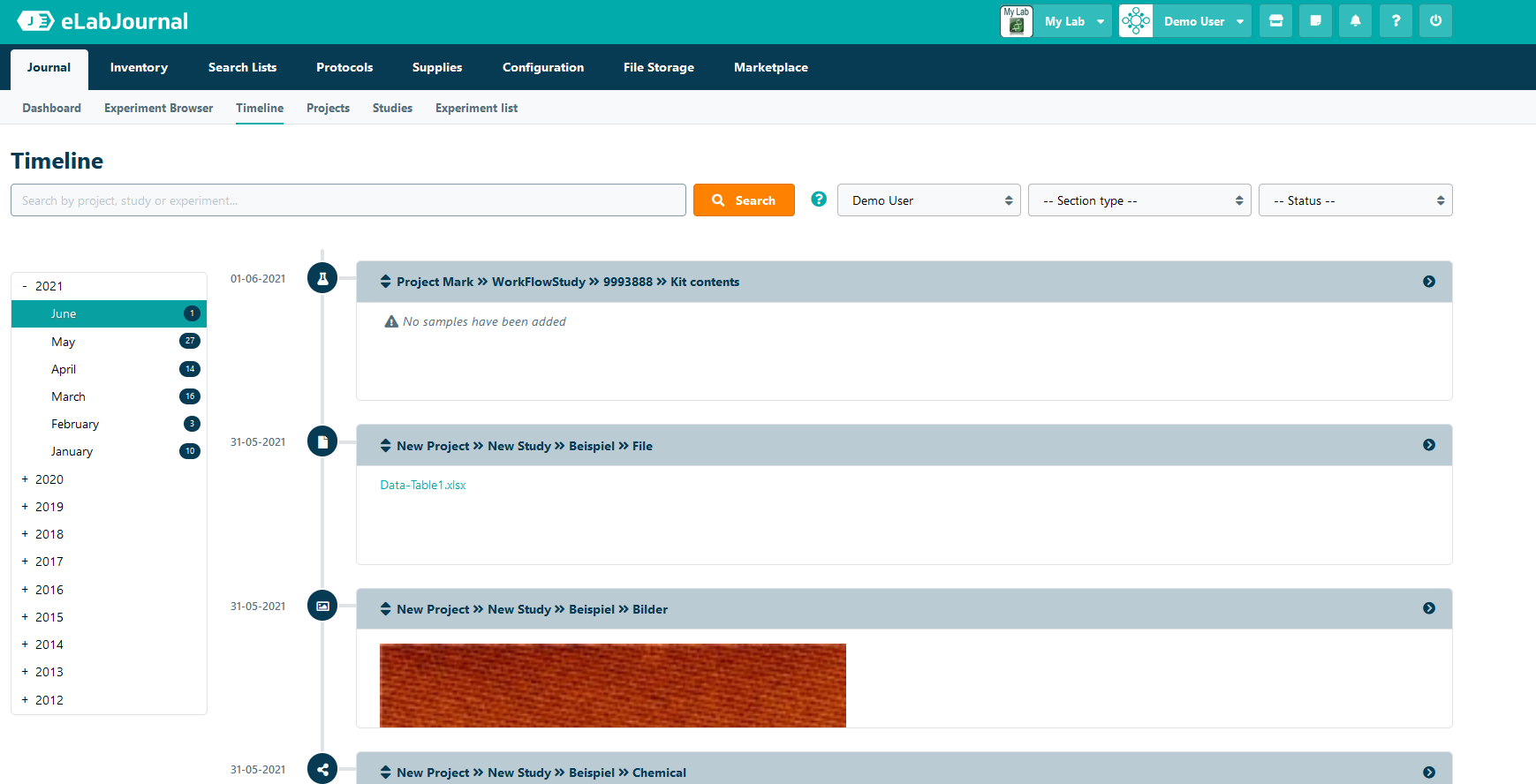Open the help question mark in header
Image resolution: width=1536 pixels, height=784 pixels.
[1396, 21]
